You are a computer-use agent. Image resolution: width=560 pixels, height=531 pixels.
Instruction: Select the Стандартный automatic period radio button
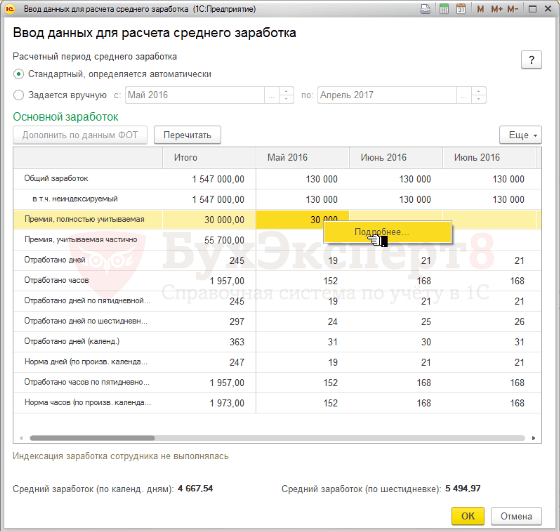[18, 74]
